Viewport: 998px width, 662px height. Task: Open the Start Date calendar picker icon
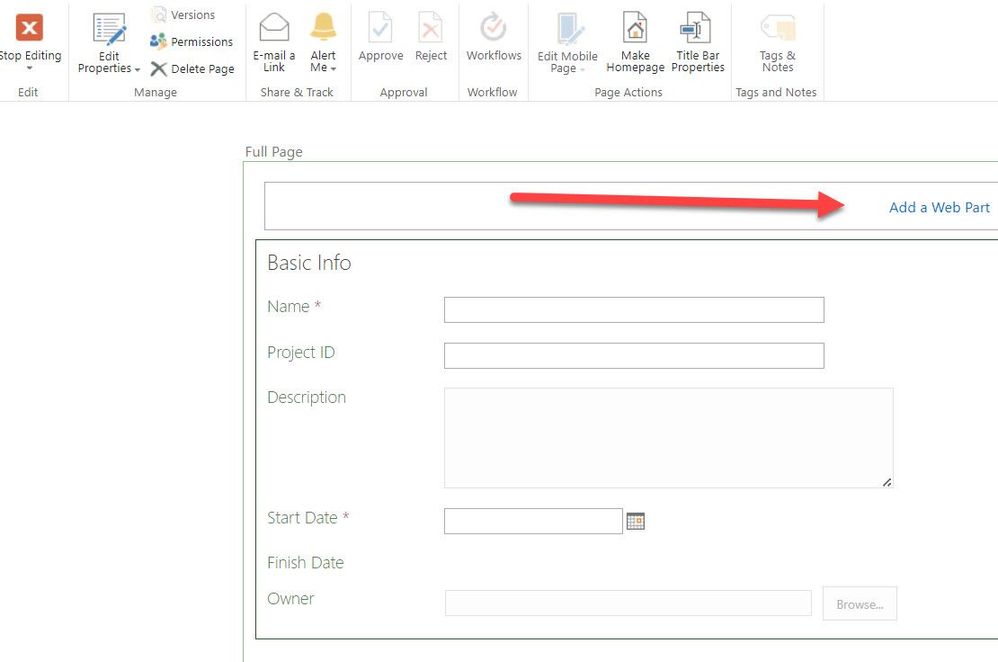(x=635, y=521)
